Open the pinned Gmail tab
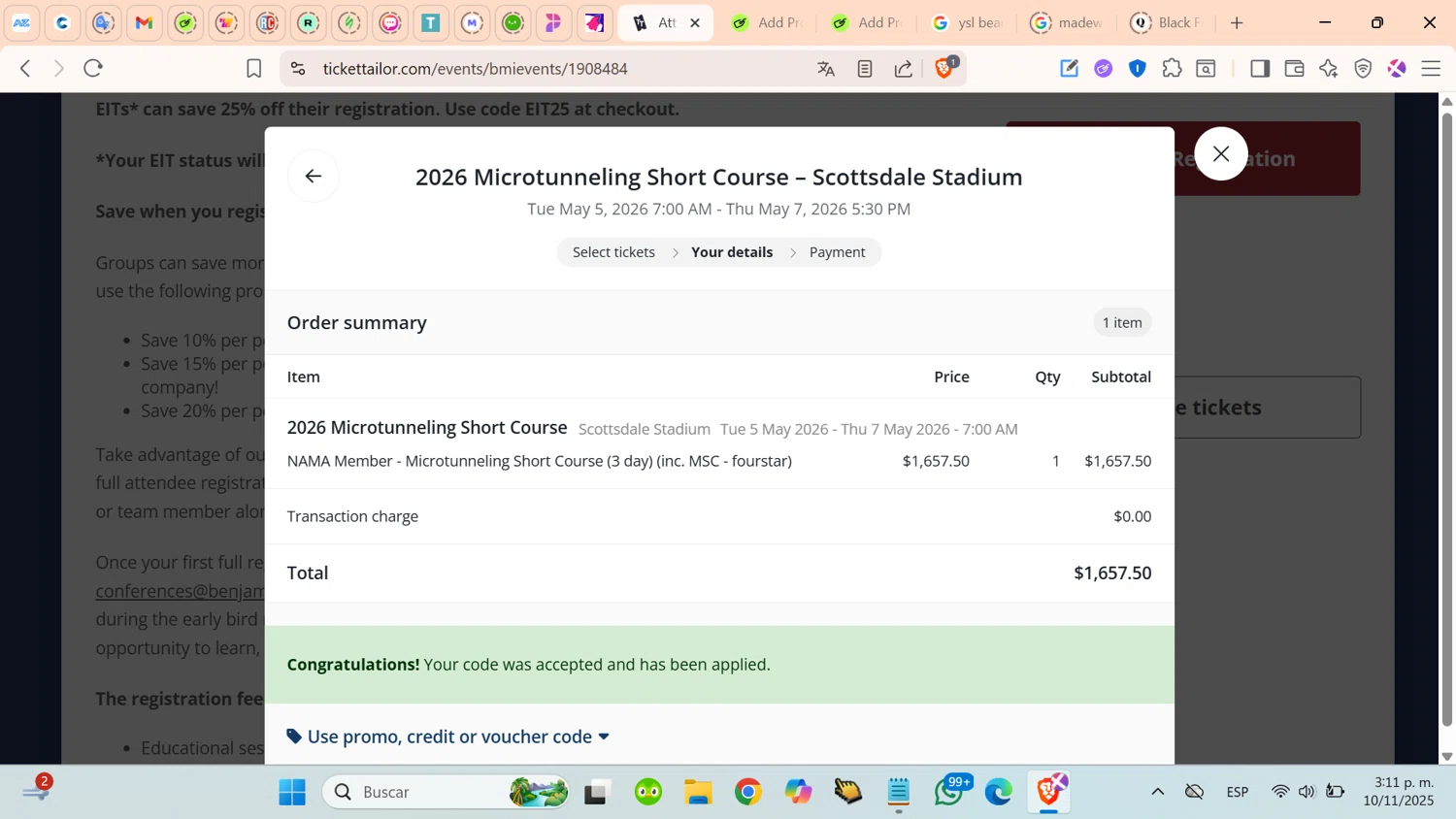This screenshot has height=819, width=1456. 144,22
